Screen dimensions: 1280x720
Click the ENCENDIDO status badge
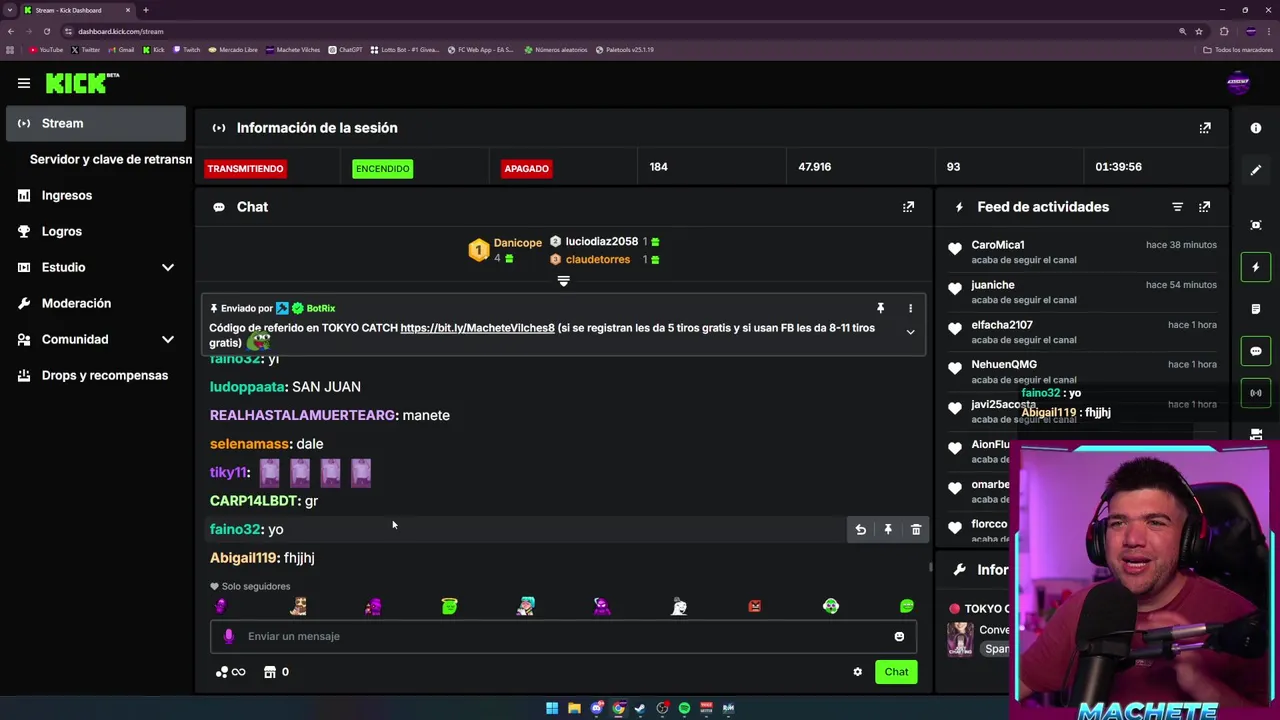click(x=382, y=169)
